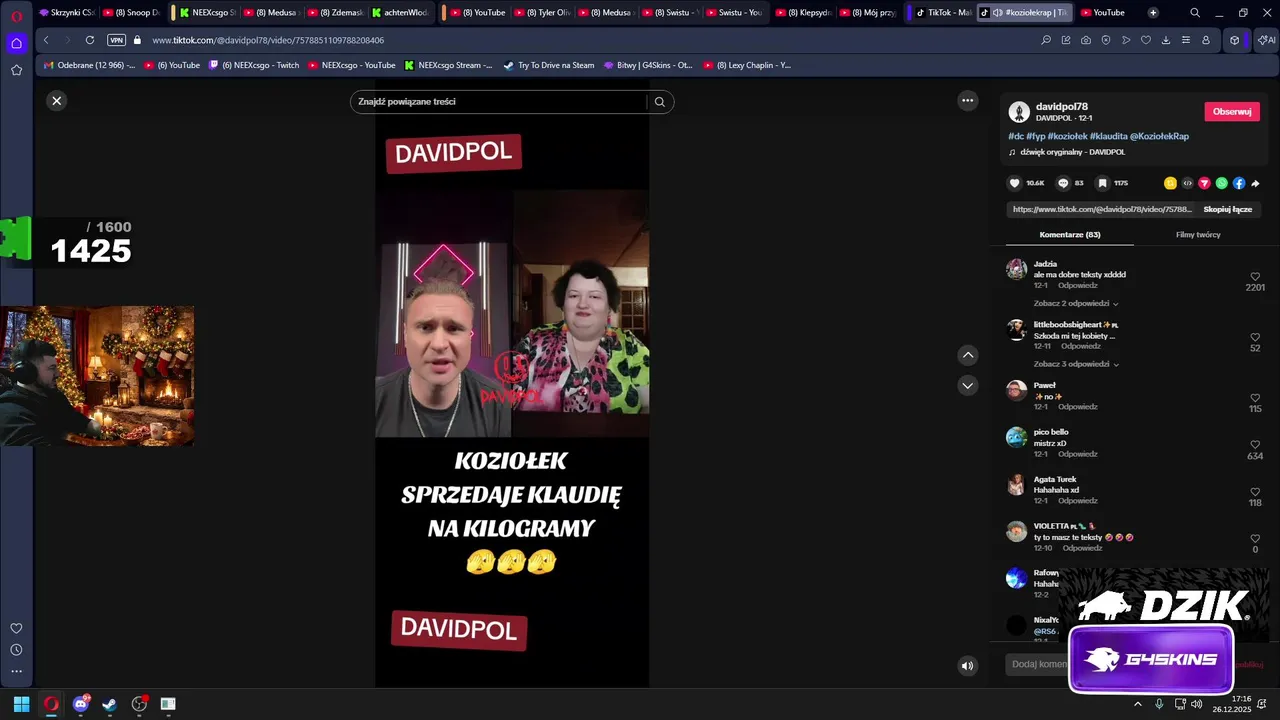Open Opera easy setup sliders icon
Viewport: 1280px width, 720px height.
[1186, 40]
